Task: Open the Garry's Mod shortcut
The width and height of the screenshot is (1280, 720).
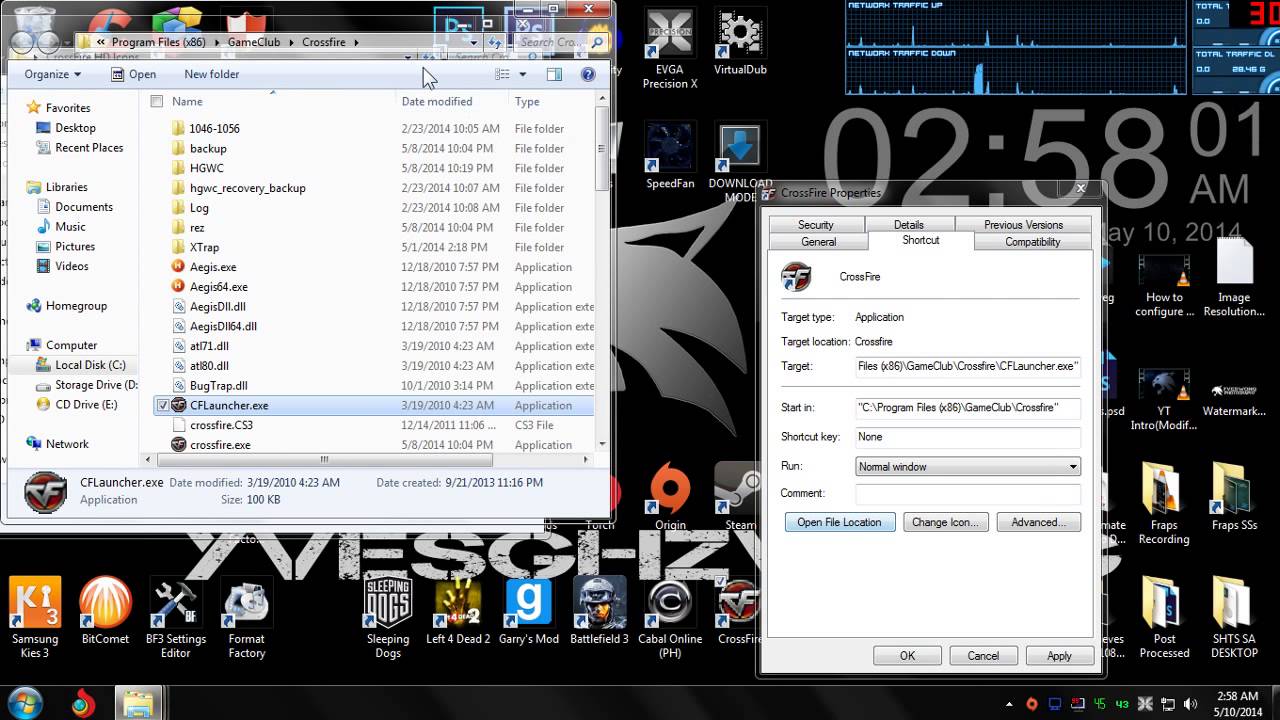Action: (x=529, y=610)
